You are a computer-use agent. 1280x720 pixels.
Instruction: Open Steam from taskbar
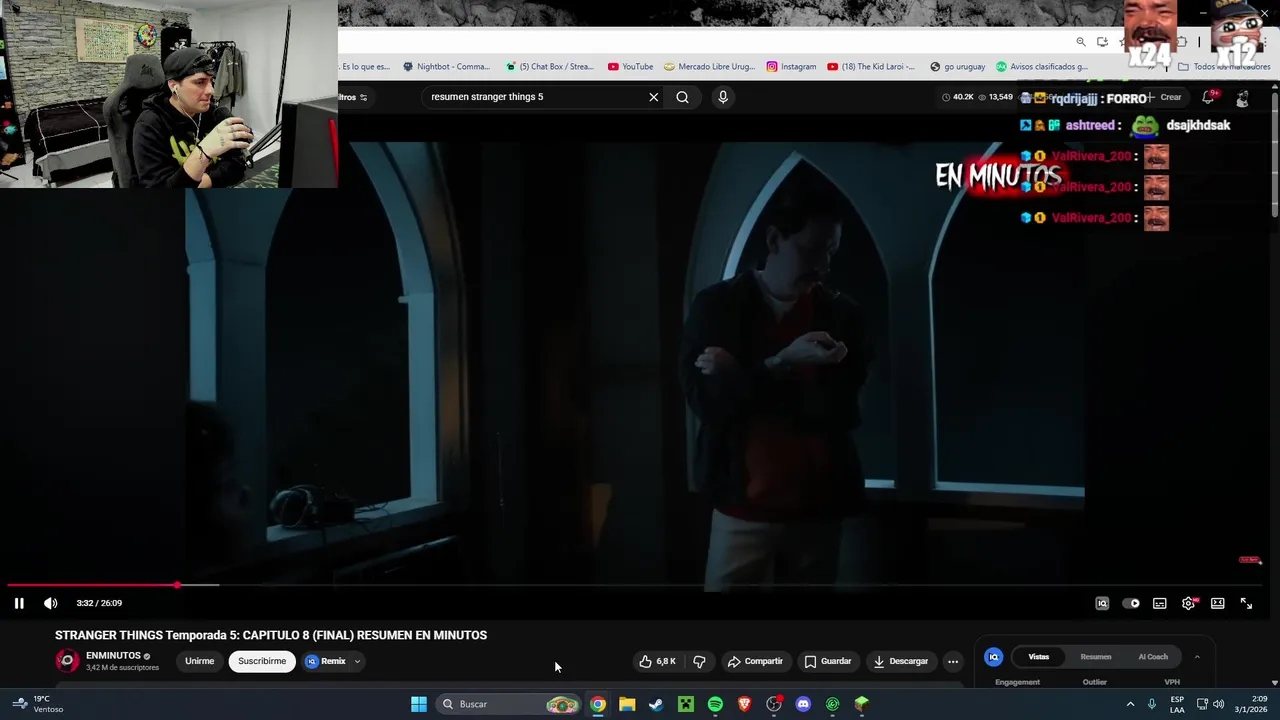(x=656, y=704)
